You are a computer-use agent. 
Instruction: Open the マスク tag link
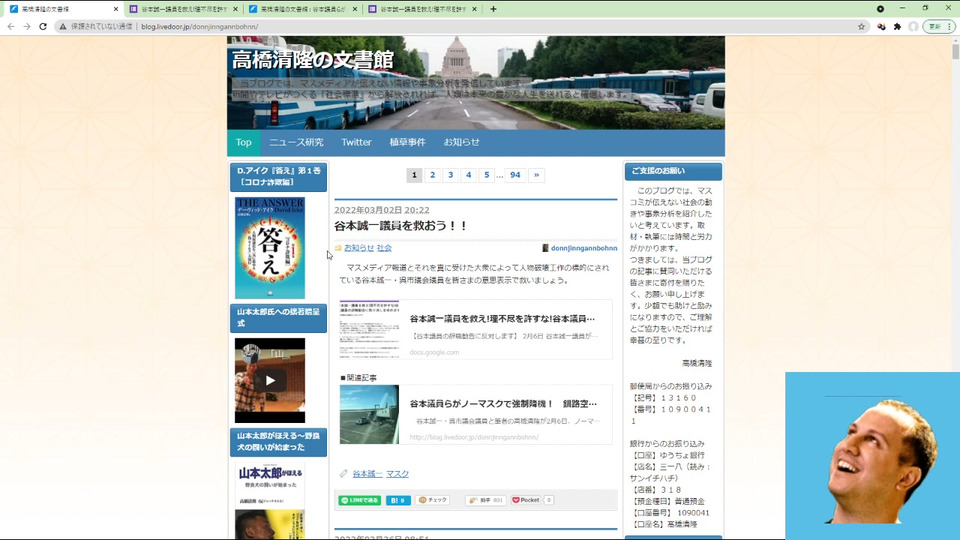397,474
